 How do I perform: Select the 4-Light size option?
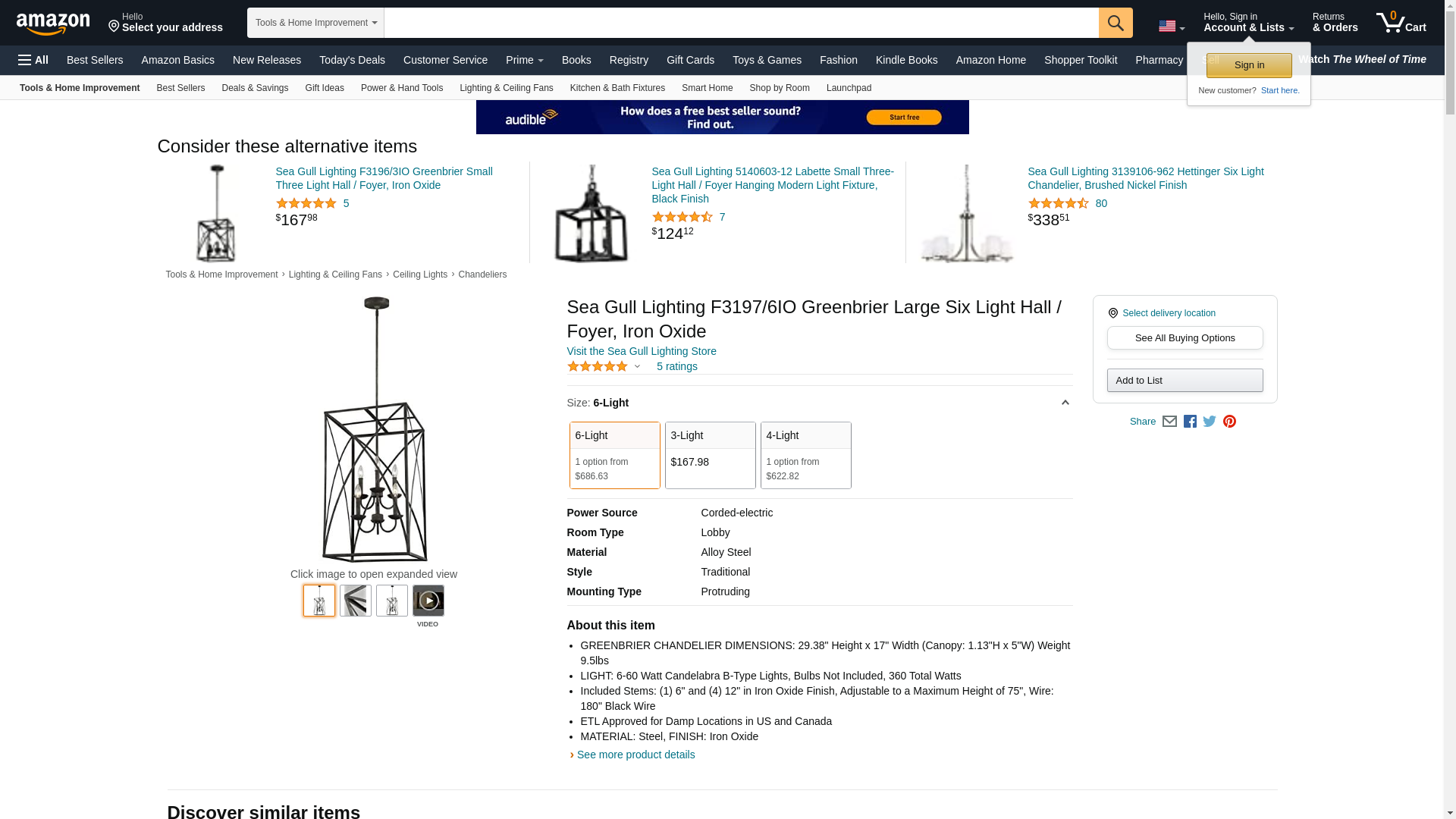pos(805,455)
